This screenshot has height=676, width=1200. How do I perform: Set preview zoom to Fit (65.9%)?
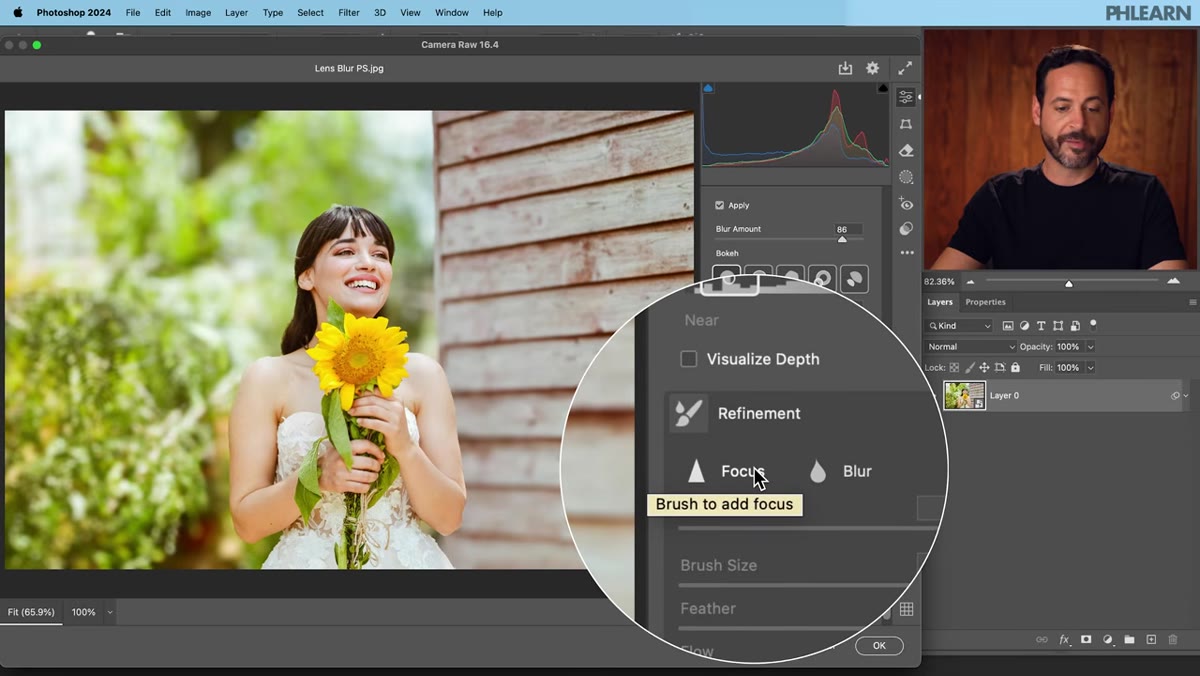pyautogui.click(x=31, y=612)
